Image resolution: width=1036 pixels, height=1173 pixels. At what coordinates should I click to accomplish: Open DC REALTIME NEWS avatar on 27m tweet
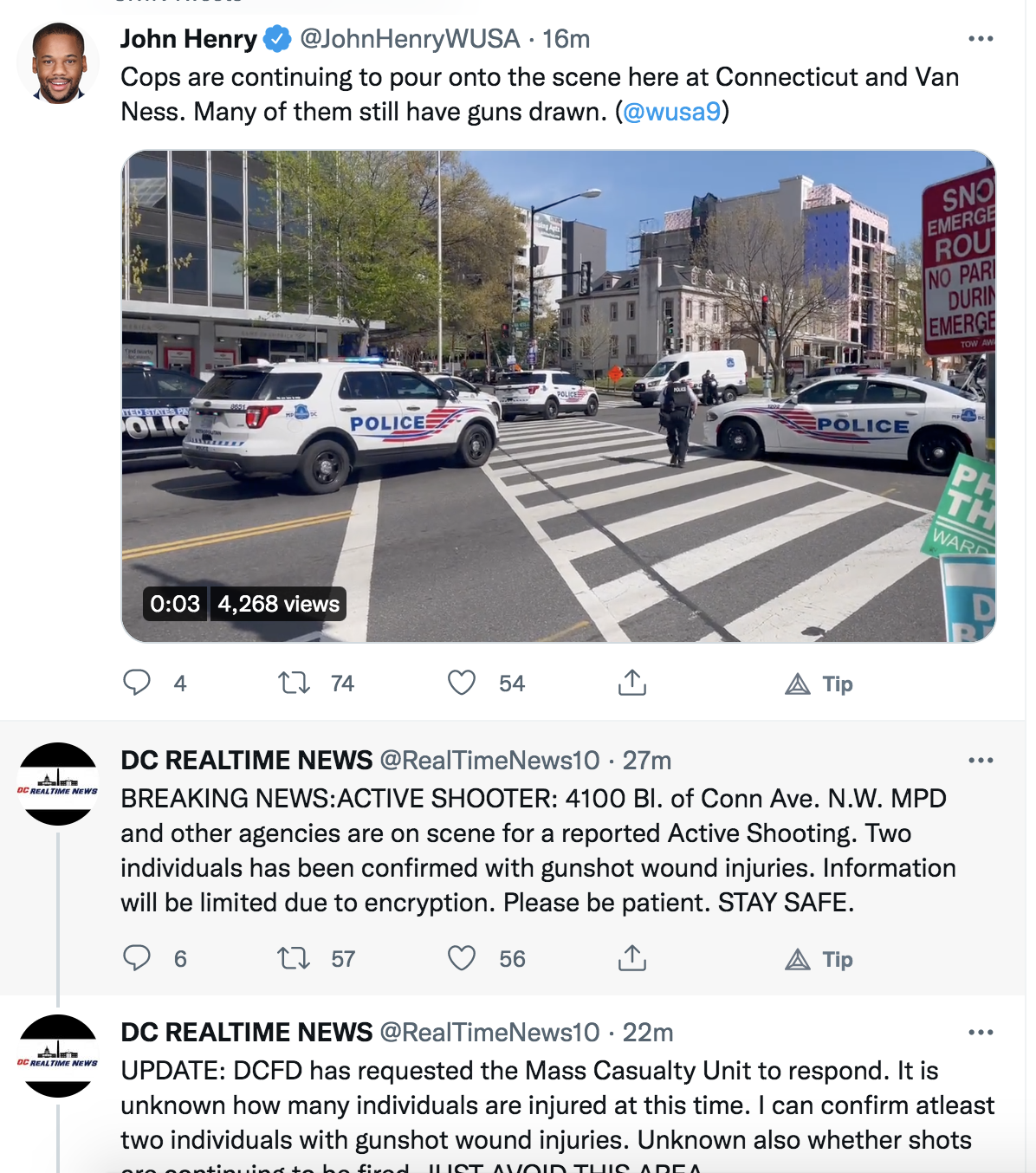pos(58,784)
